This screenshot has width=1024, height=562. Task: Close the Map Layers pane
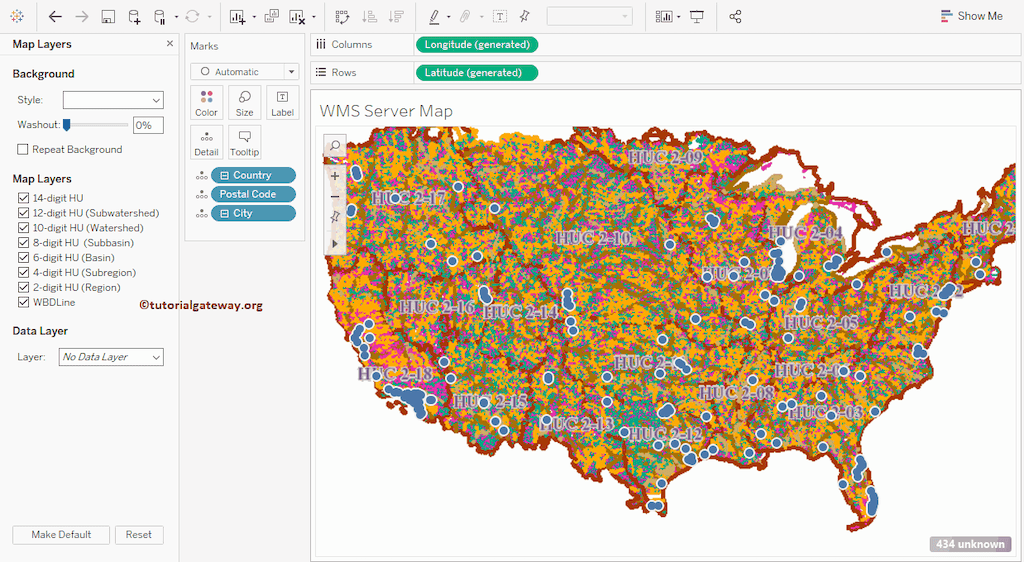pos(169,44)
